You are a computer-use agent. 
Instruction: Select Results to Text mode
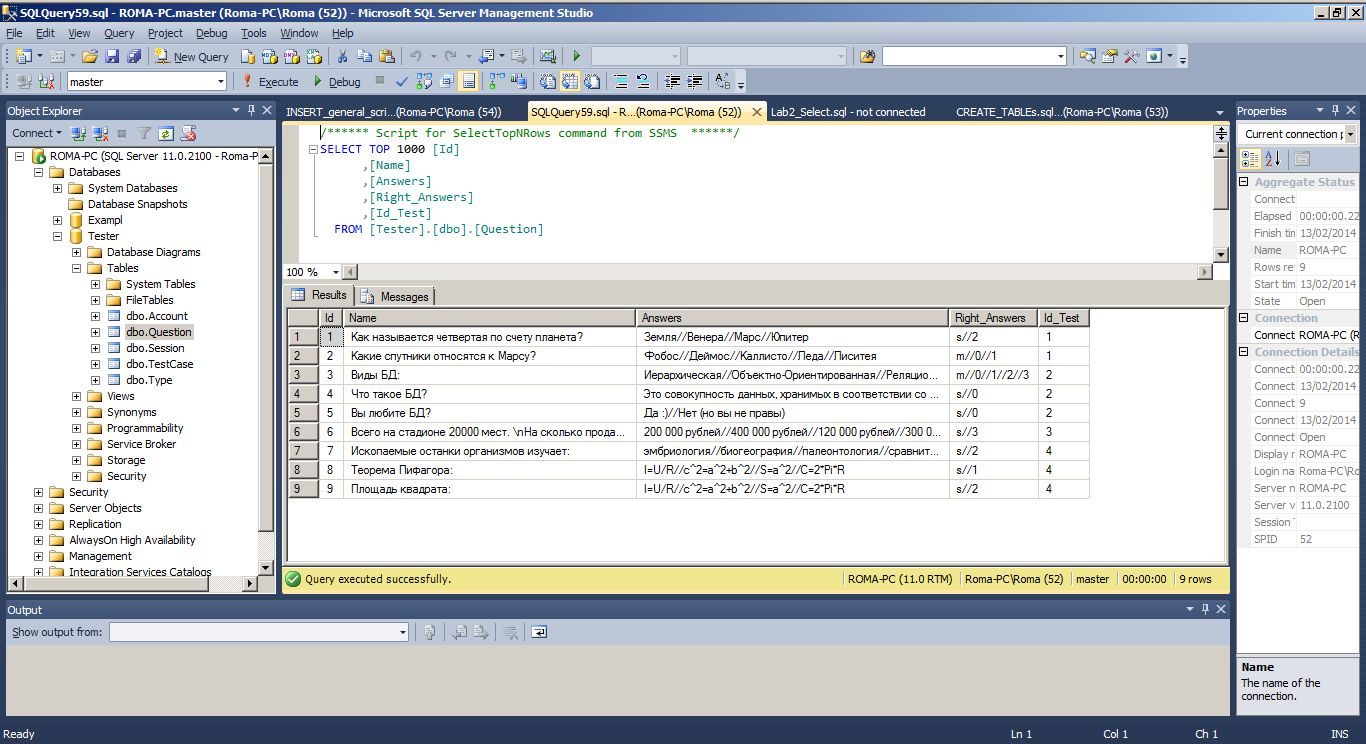pyautogui.click(x=548, y=81)
